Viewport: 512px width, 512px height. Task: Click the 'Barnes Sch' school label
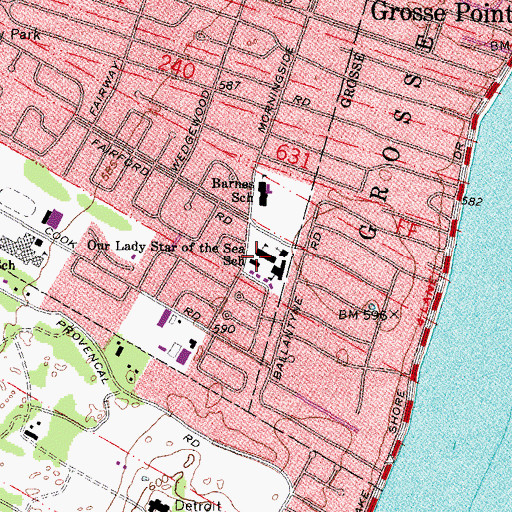click(233, 191)
